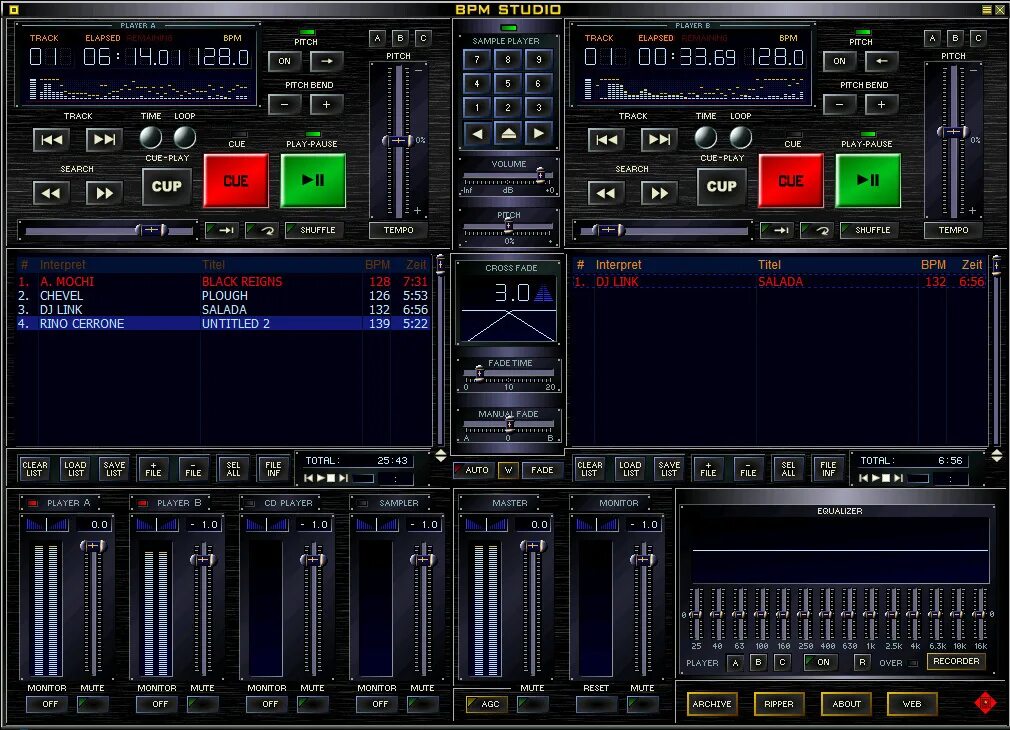Adjust the Manual Fade slider

[510, 423]
